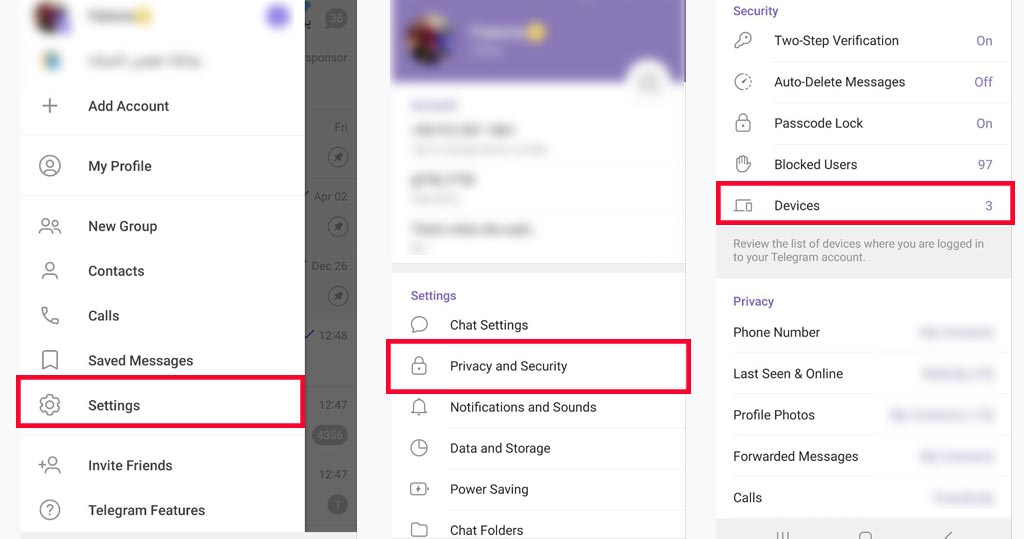The width and height of the screenshot is (1024, 539).
Task: Open Power Saving settings
Action: 538,489
